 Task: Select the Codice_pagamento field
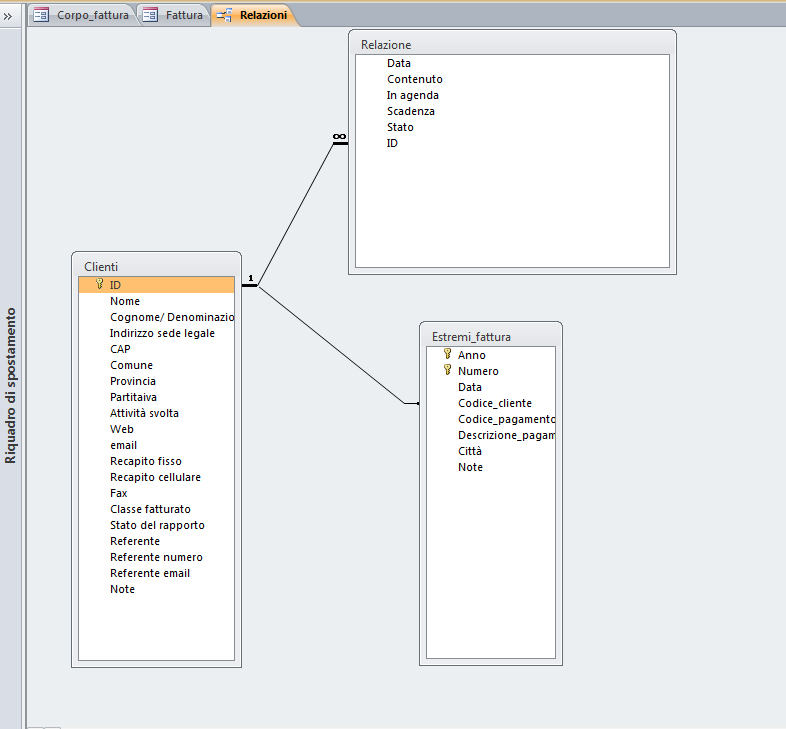coord(491,419)
